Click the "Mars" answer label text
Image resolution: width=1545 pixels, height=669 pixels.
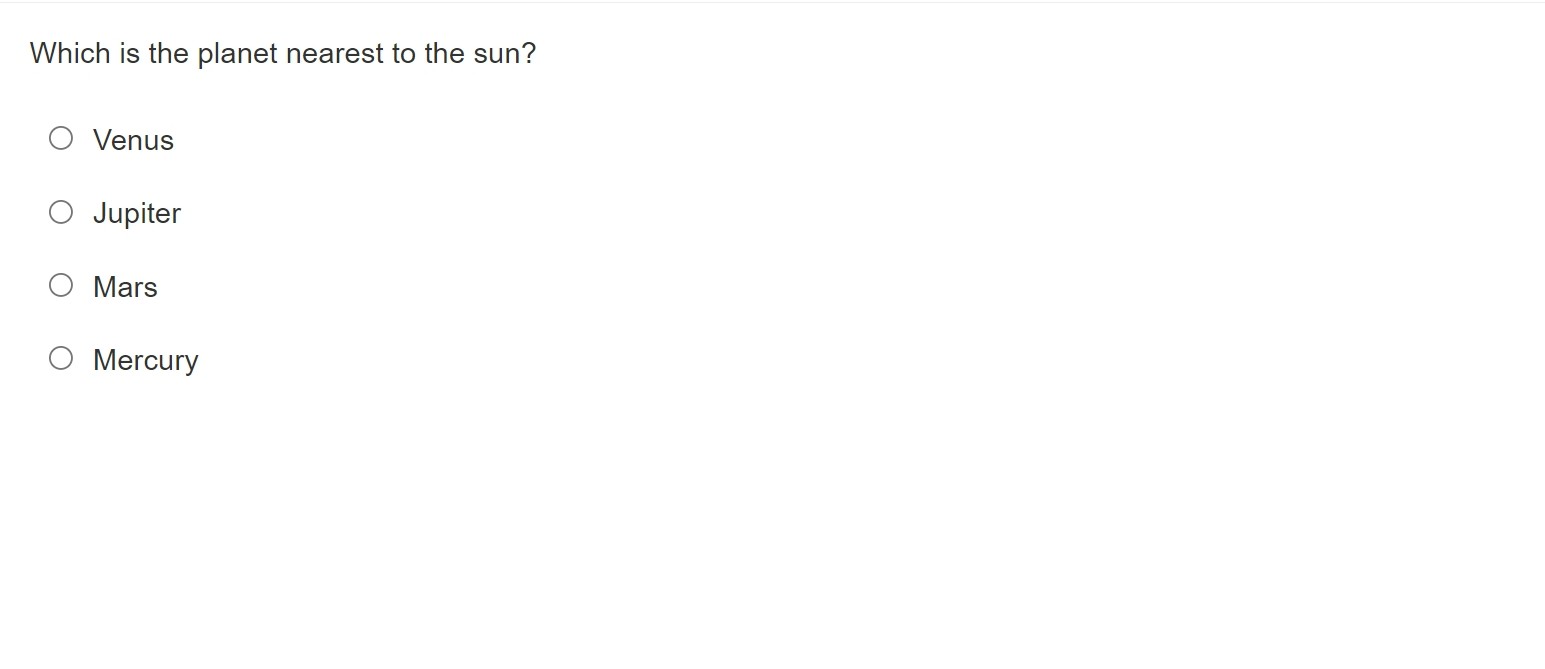[x=125, y=287]
